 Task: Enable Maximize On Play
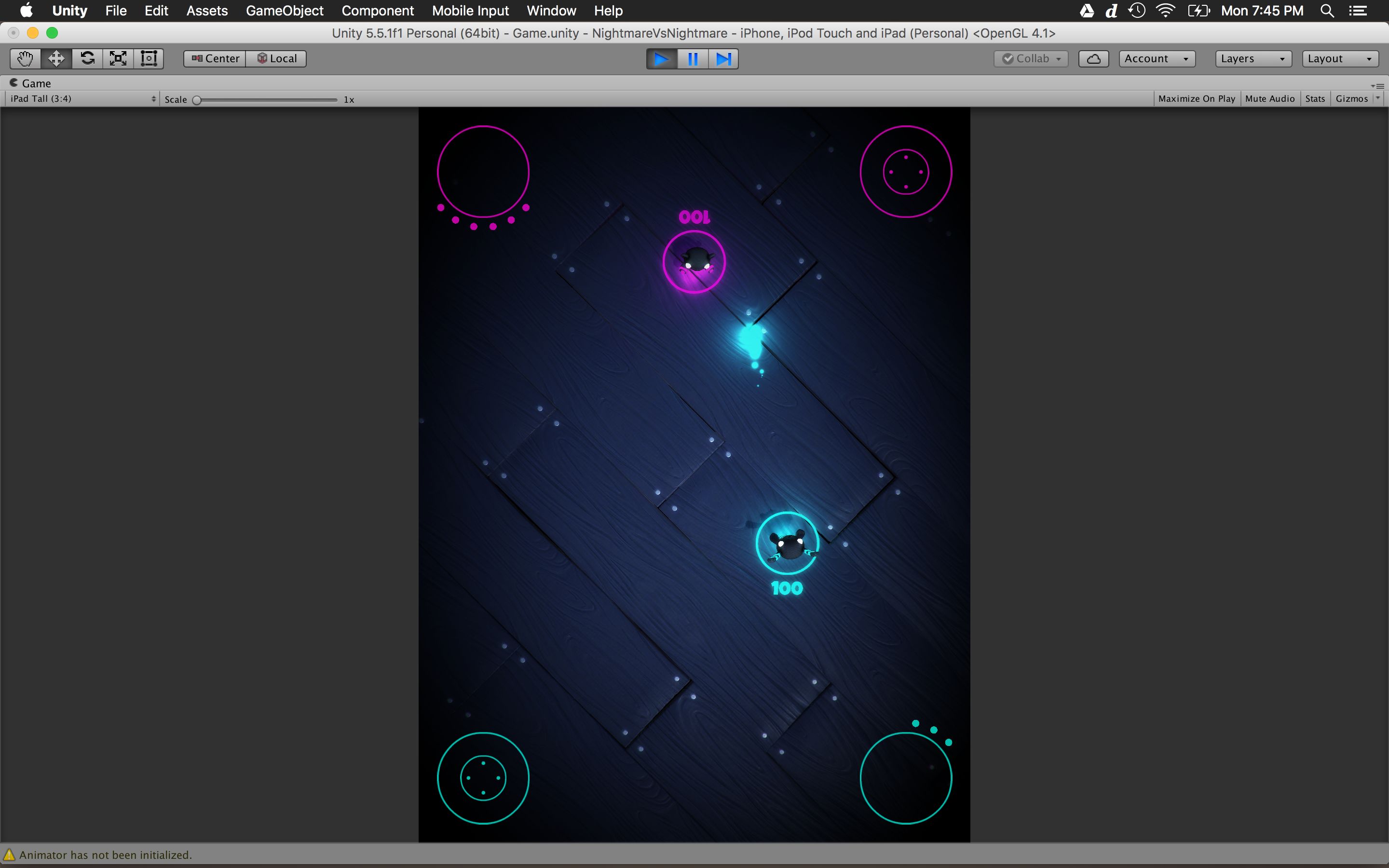click(x=1196, y=99)
